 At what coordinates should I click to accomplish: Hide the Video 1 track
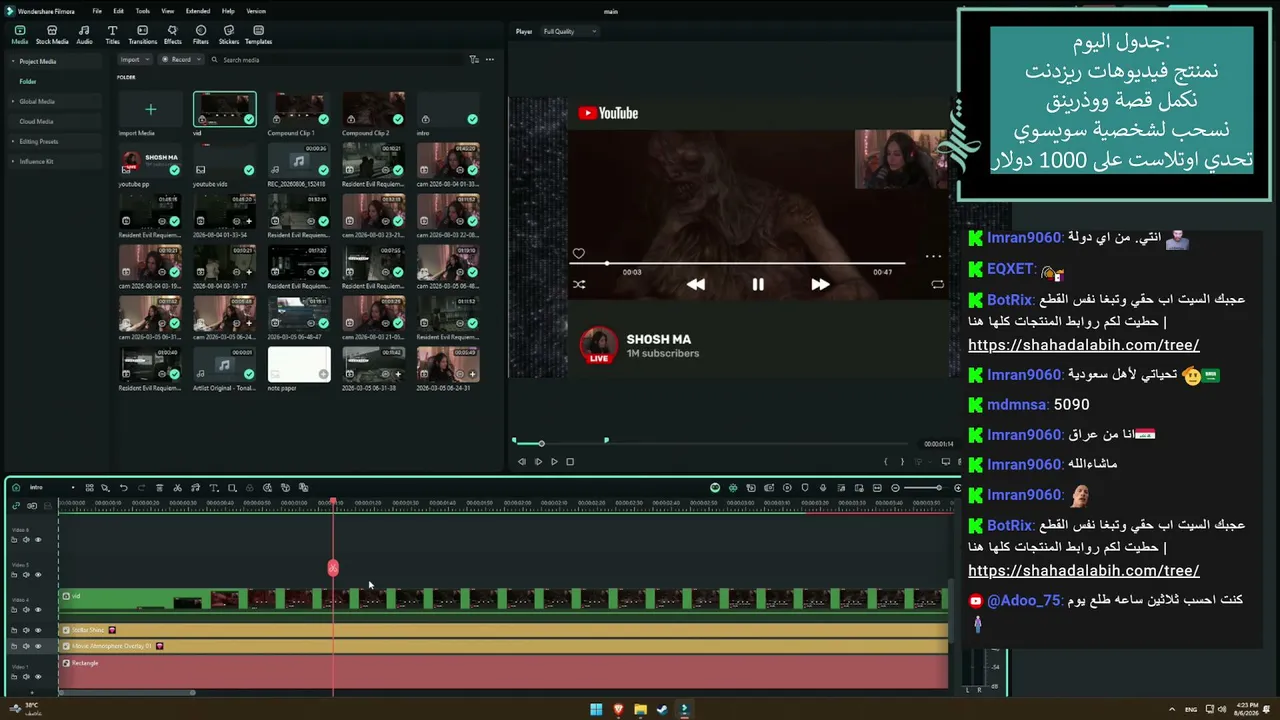point(38,676)
